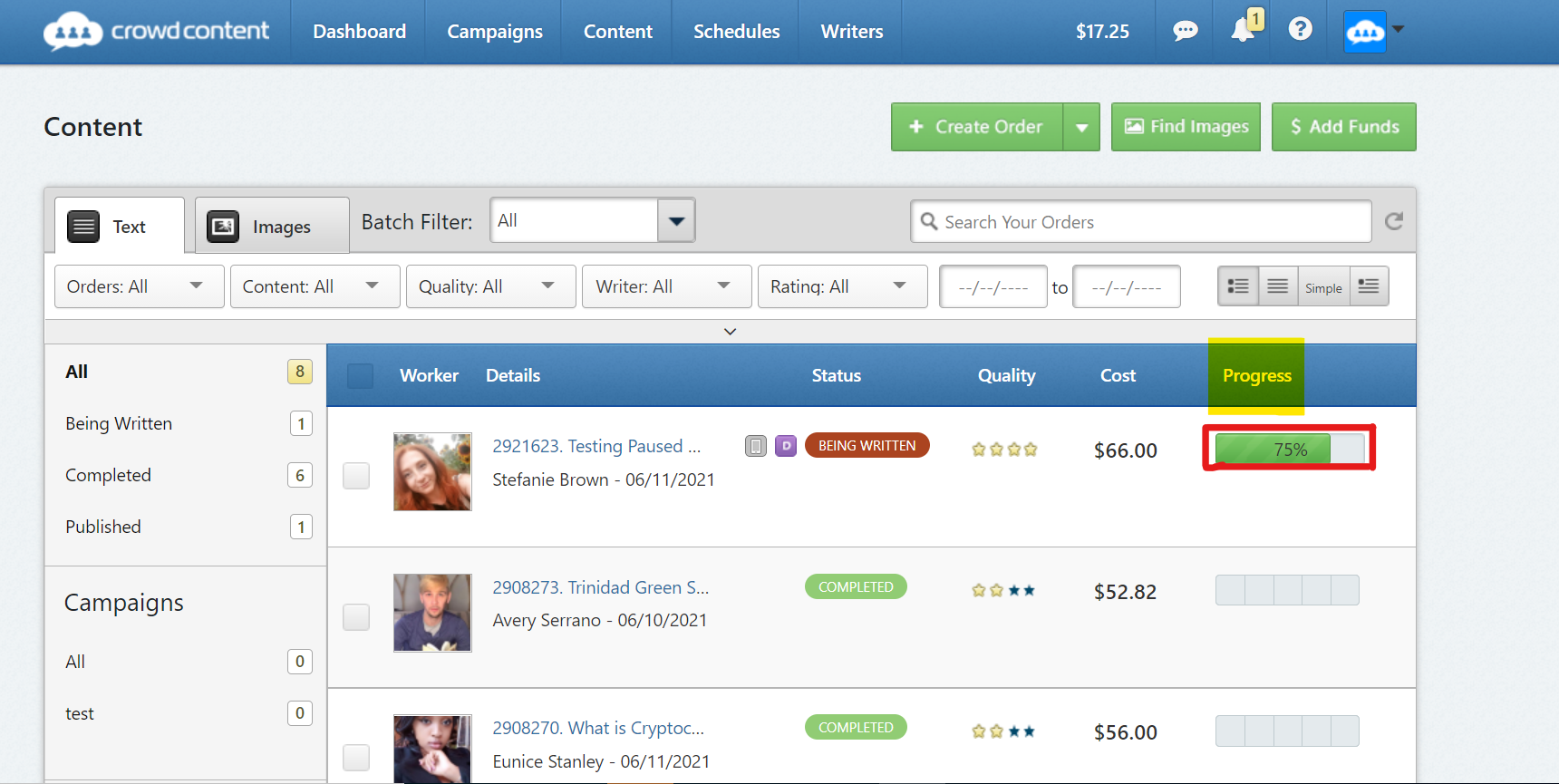Image resolution: width=1559 pixels, height=784 pixels.
Task: Check the box for order 2921623
Action: [356, 476]
